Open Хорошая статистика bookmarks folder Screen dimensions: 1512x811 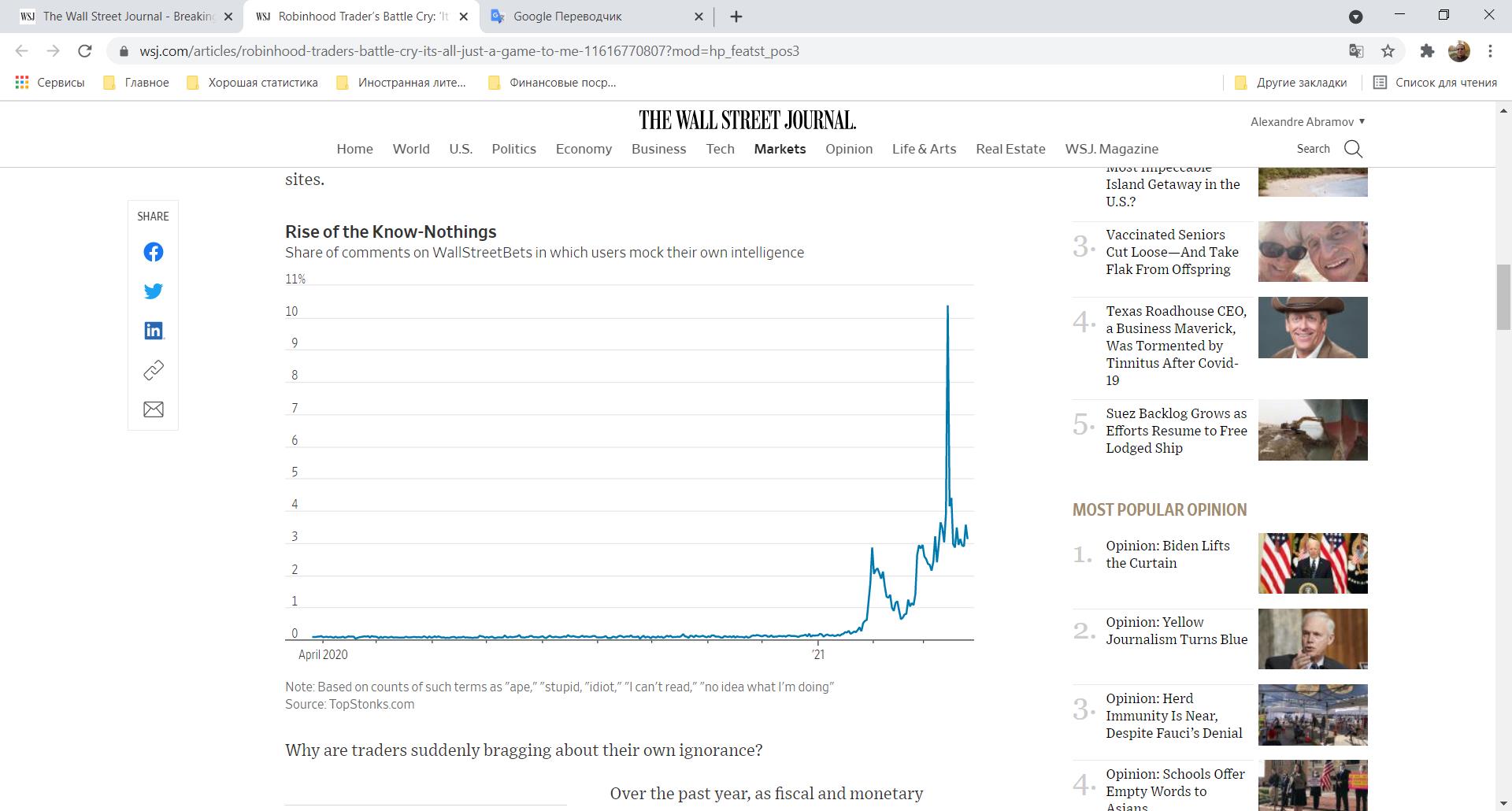tap(252, 82)
